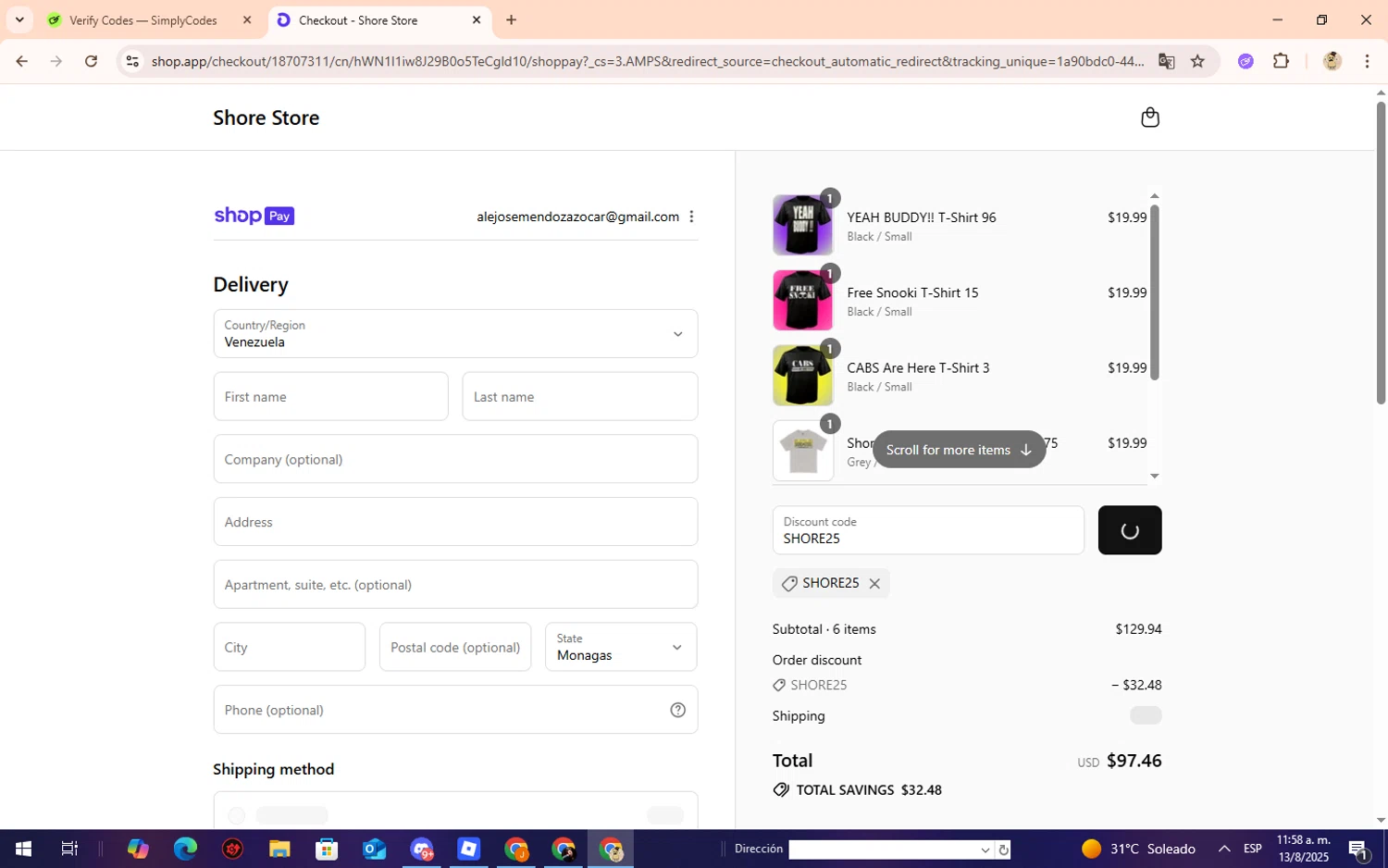
Task: Open the notifications center icon
Action: point(1358,849)
